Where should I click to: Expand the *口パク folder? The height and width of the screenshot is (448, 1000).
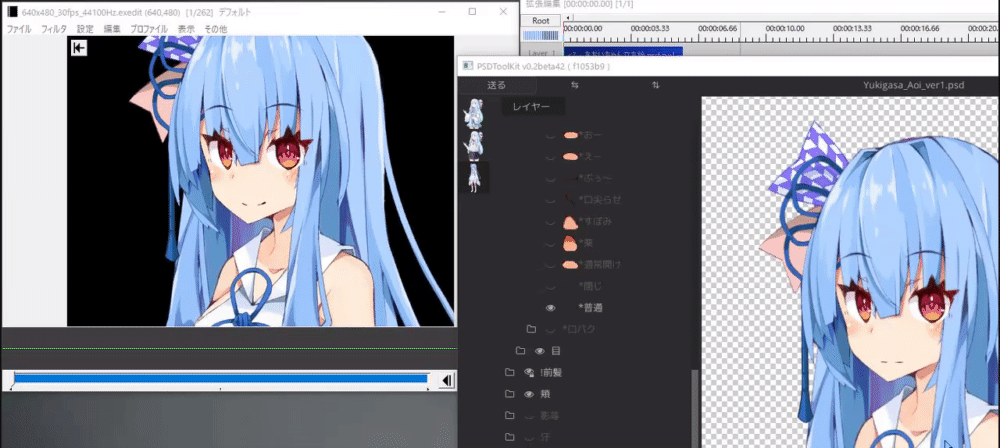531,329
